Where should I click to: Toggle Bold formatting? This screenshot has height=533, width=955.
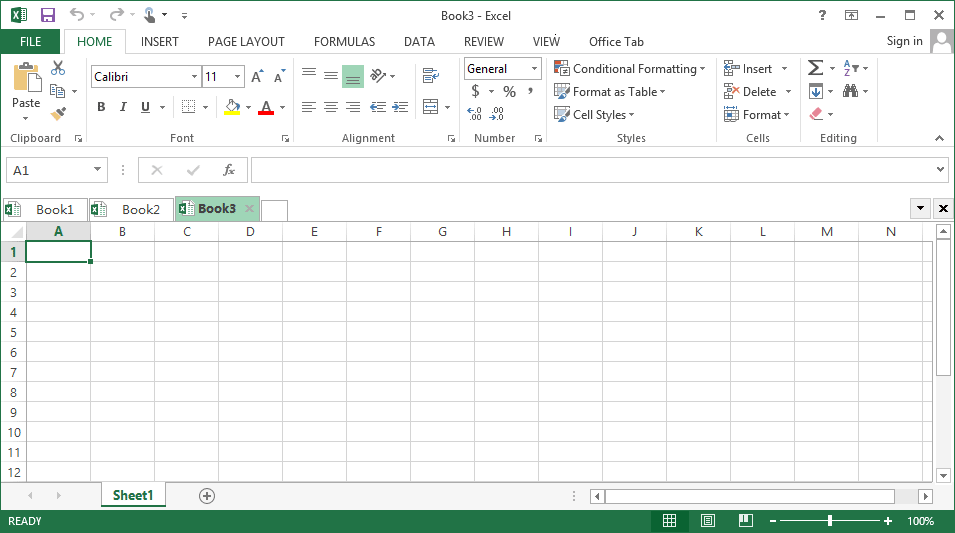[x=101, y=107]
